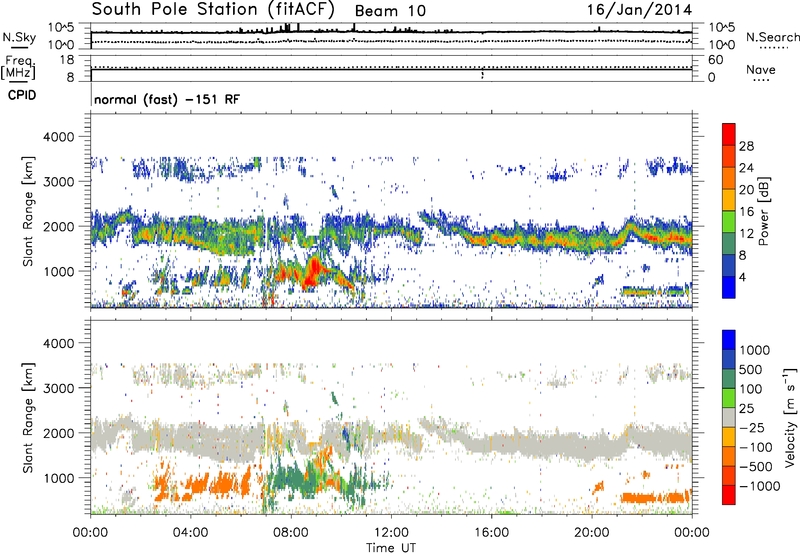Click the date "16/Jan/2014"
The height and width of the screenshot is (554, 800).
639,10
